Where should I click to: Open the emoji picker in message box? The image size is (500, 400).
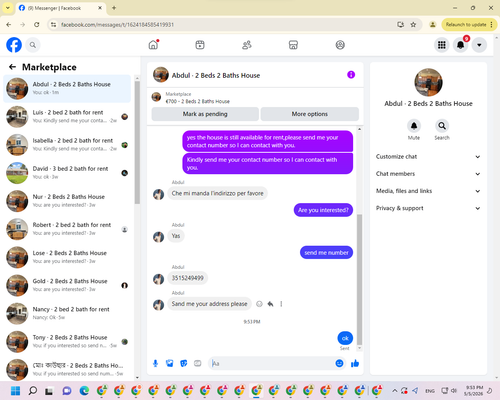(339, 363)
